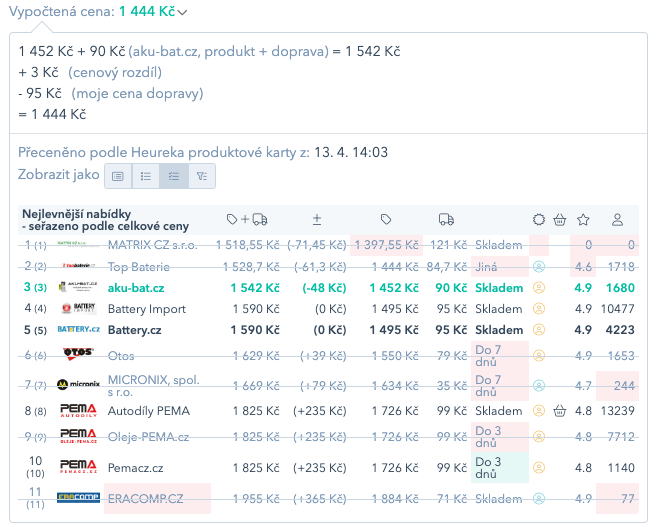Click the Battery Import logo thumbnail
This screenshot has width=656, height=527.
point(79,308)
